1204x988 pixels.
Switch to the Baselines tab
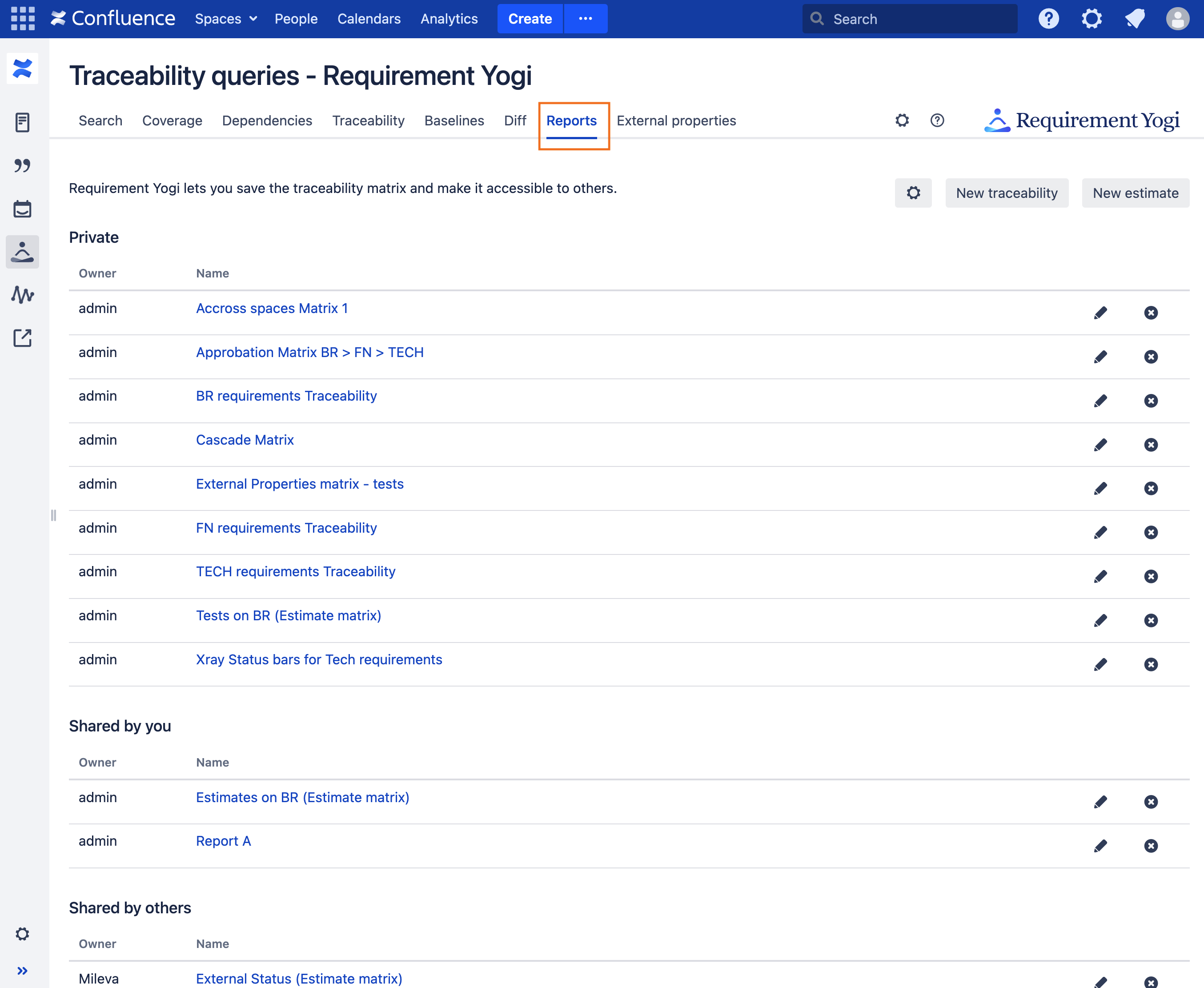point(454,120)
